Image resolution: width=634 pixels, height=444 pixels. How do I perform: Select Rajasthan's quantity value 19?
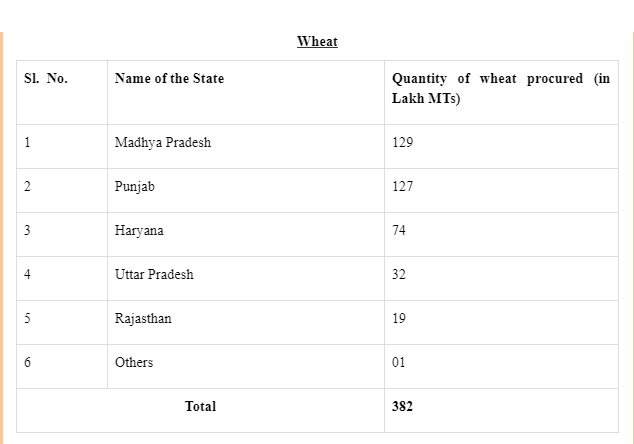pyautogui.click(x=399, y=318)
